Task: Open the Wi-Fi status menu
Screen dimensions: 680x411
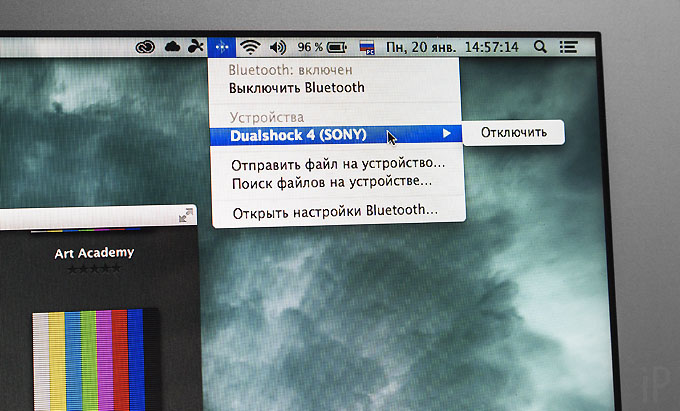Action: coord(250,47)
